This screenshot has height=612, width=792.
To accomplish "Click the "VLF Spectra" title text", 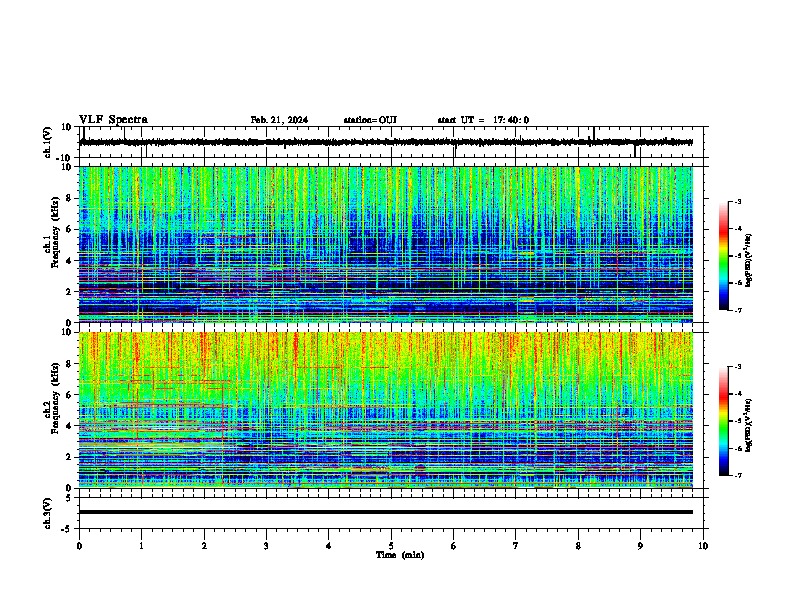I will tap(113, 120).
